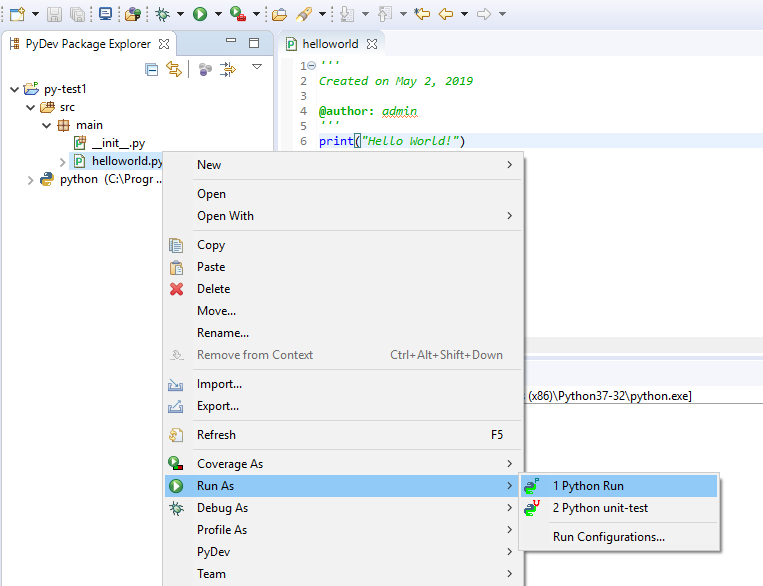
Task: Open Run Configurations... dialog
Action: tap(619, 537)
